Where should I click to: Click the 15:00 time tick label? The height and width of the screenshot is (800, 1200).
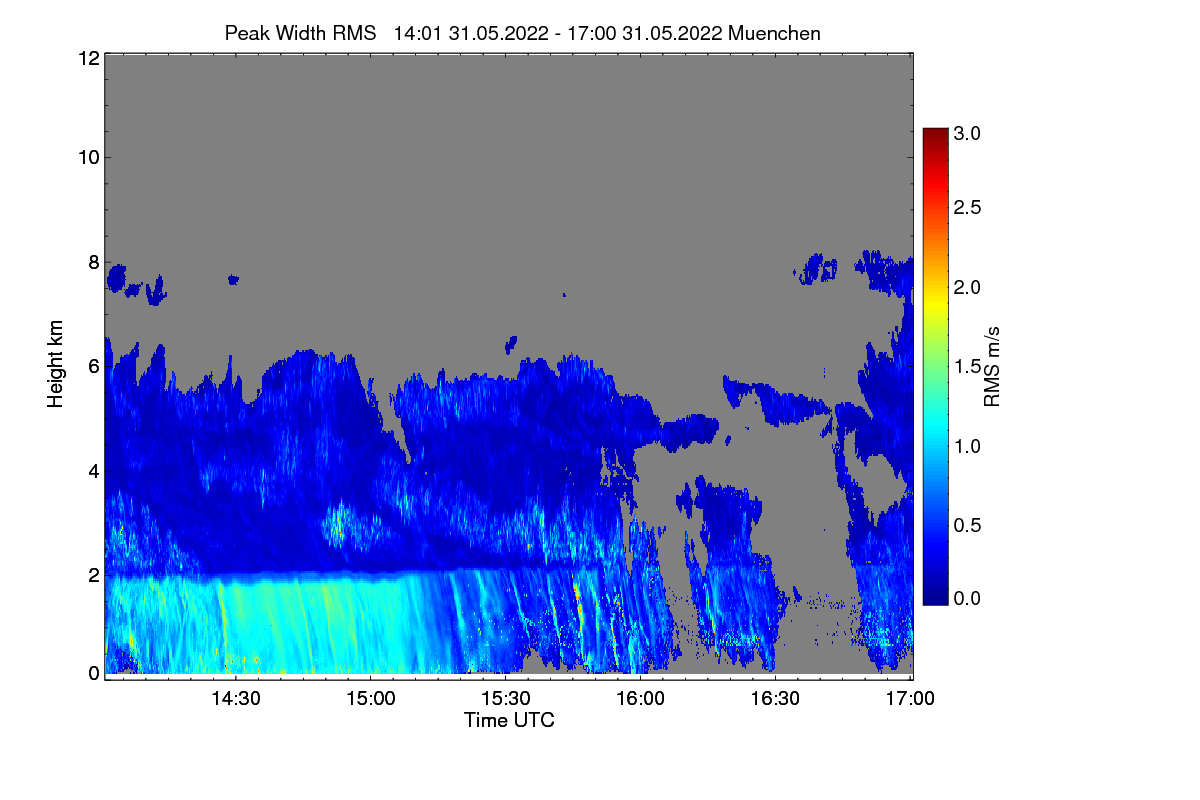tap(370, 698)
